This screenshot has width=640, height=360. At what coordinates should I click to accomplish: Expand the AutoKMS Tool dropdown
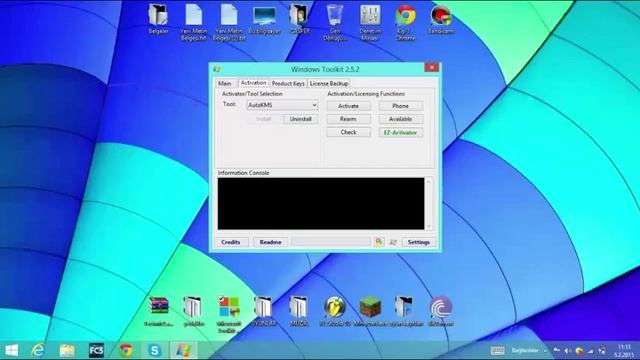(x=282, y=105)
